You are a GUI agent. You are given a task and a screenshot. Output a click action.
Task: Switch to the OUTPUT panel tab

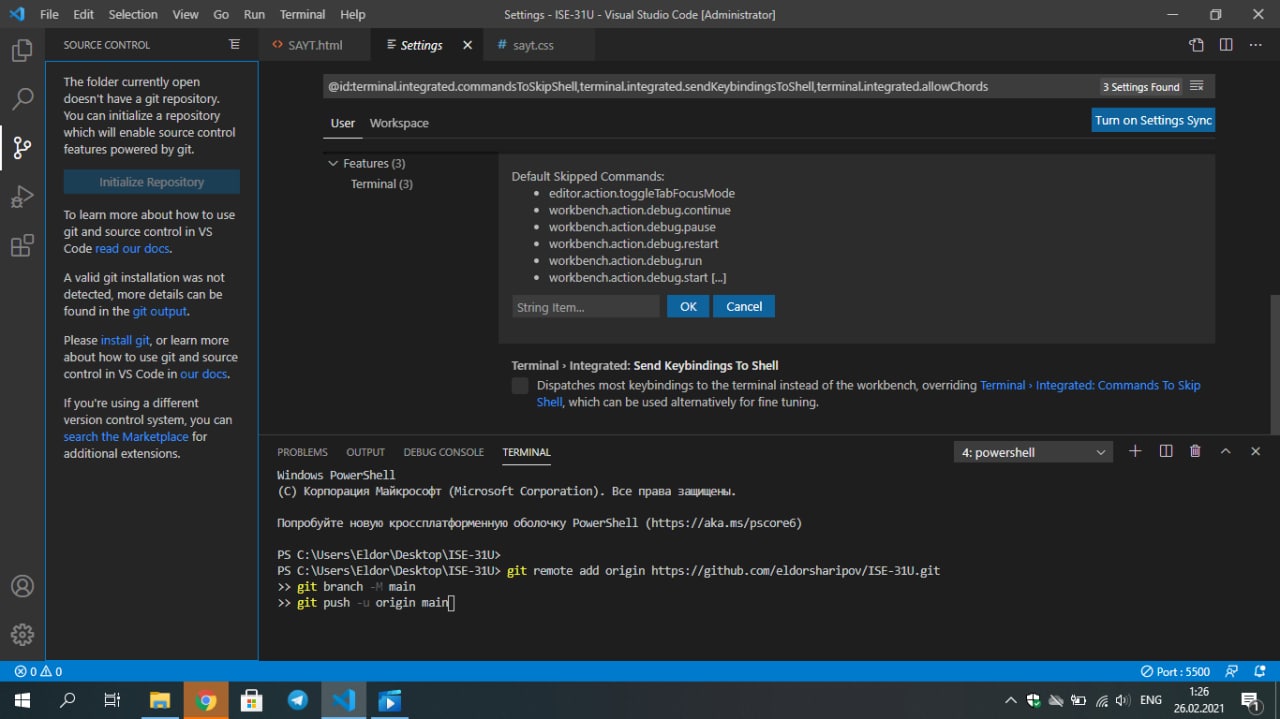point(365,452)
